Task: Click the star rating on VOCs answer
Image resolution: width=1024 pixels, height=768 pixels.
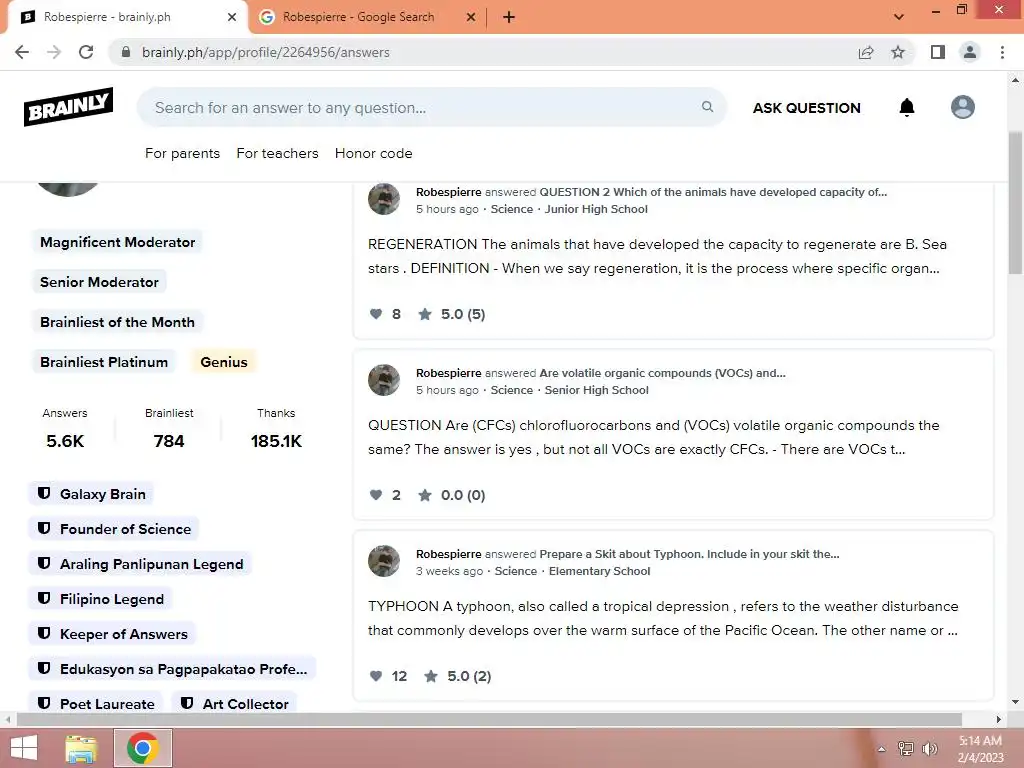Action: [425, 495]
